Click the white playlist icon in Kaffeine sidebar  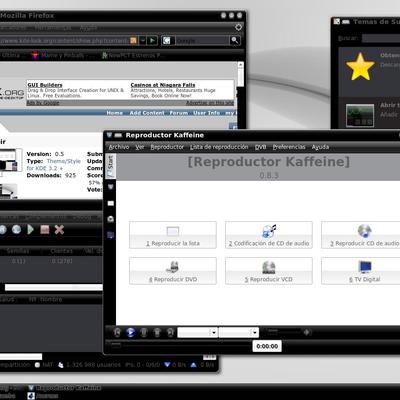coord(111,203)
